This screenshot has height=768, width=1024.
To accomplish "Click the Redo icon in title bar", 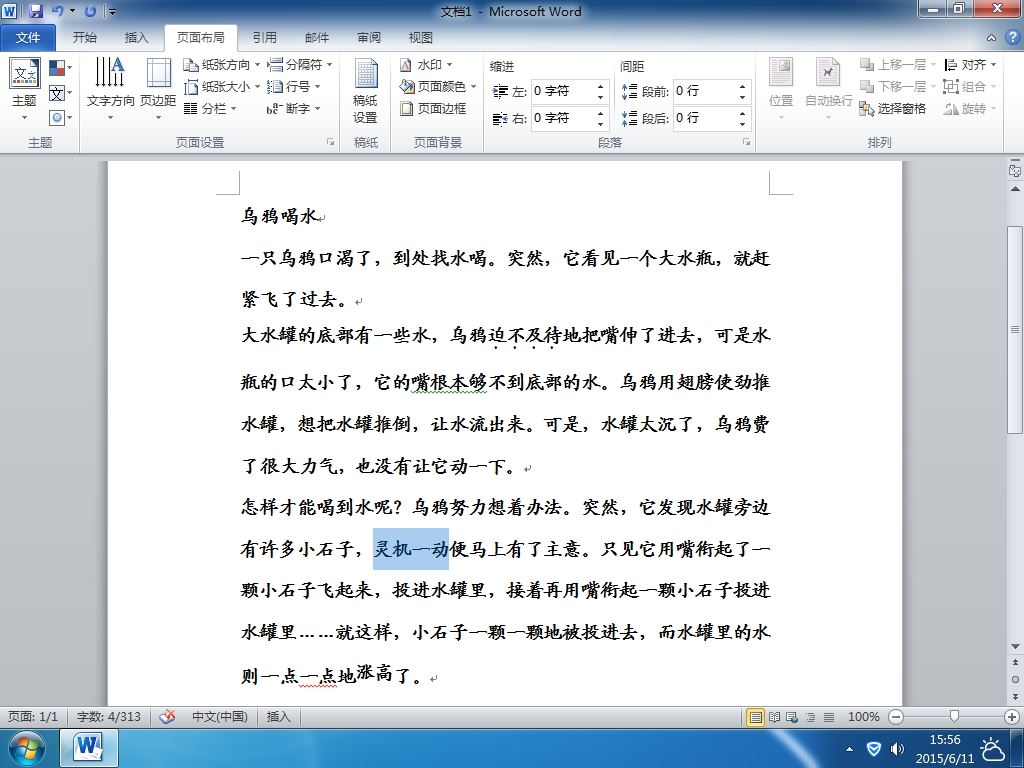I will pyautogui.click(x=91, y=11).
